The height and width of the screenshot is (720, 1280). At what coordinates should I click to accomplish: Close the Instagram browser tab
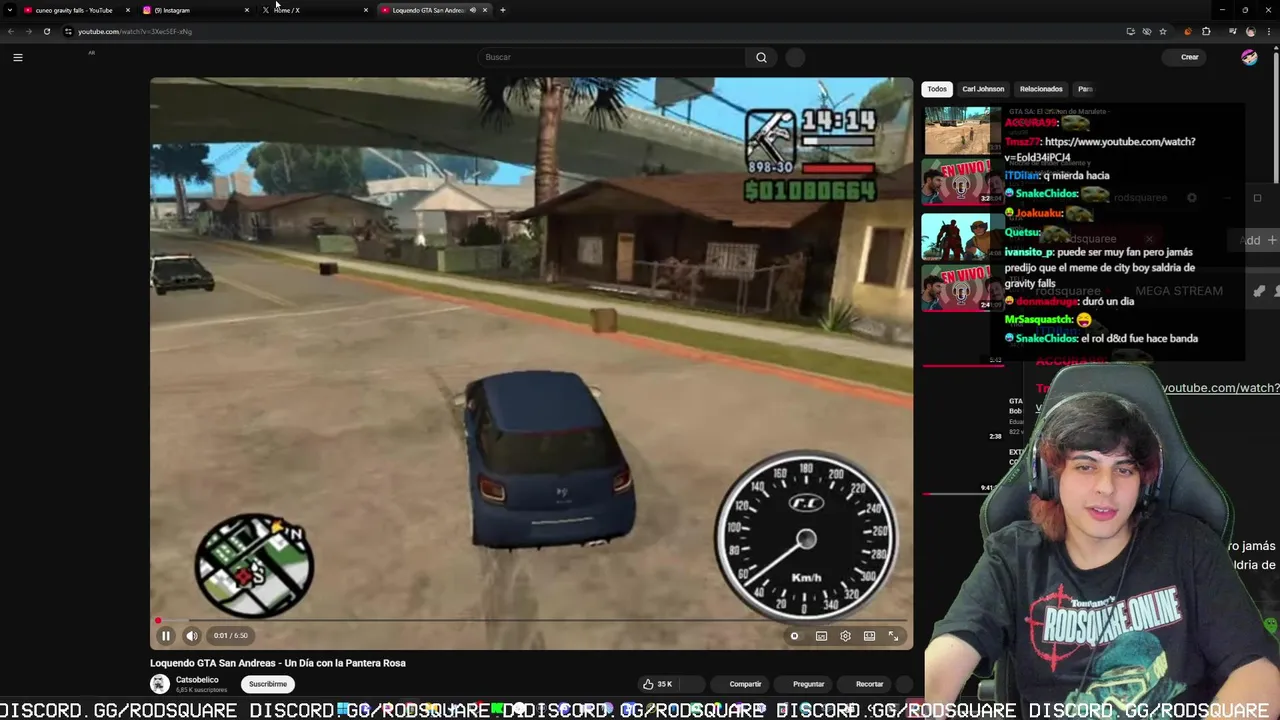coord(246,10)
